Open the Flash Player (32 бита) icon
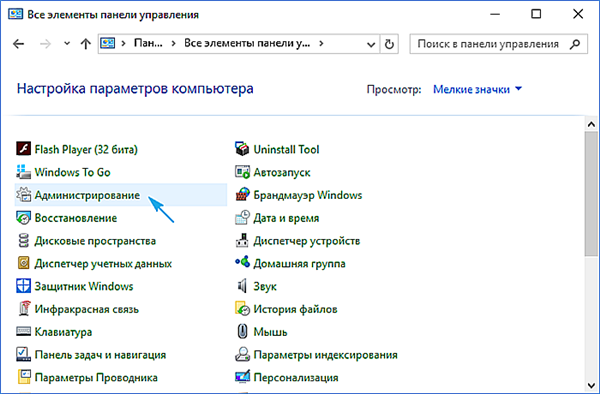The height and width of the screenshot is (394, 600). pyautogui.click(x=23, y=148)
